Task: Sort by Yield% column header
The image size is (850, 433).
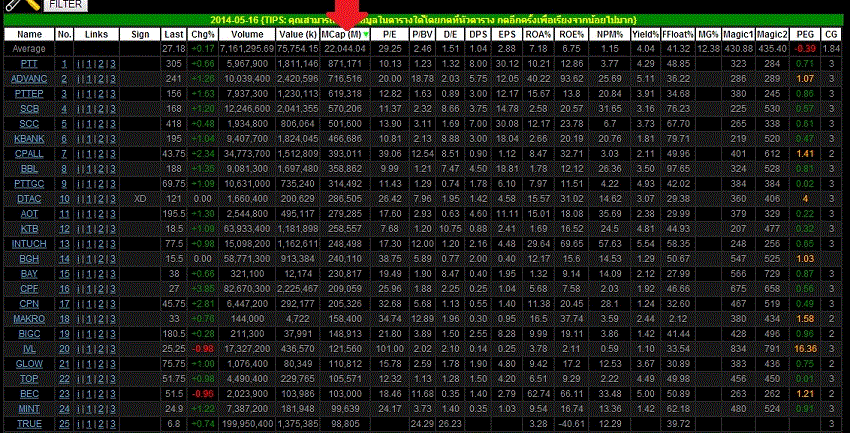Action: click(645, 34)
